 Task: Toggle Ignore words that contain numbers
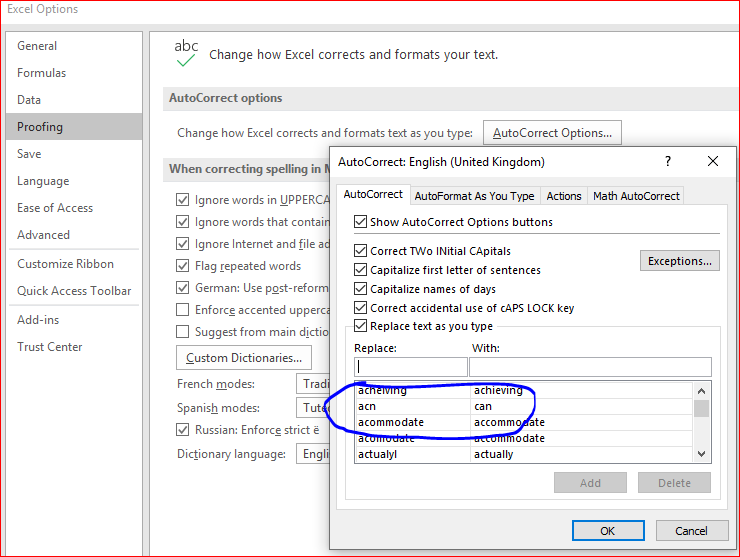tap(182, 222)
